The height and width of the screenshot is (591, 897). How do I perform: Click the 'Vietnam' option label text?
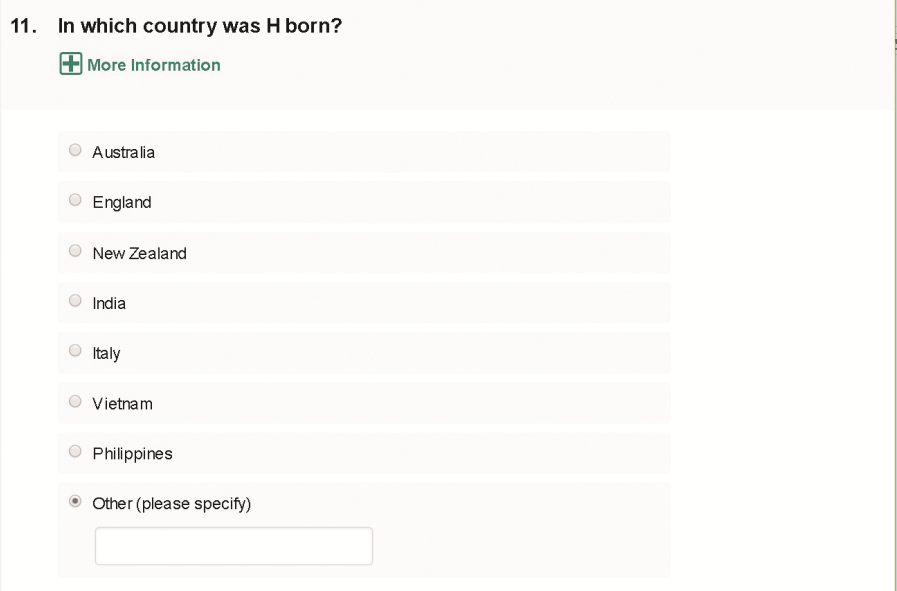tap(122, 404)
